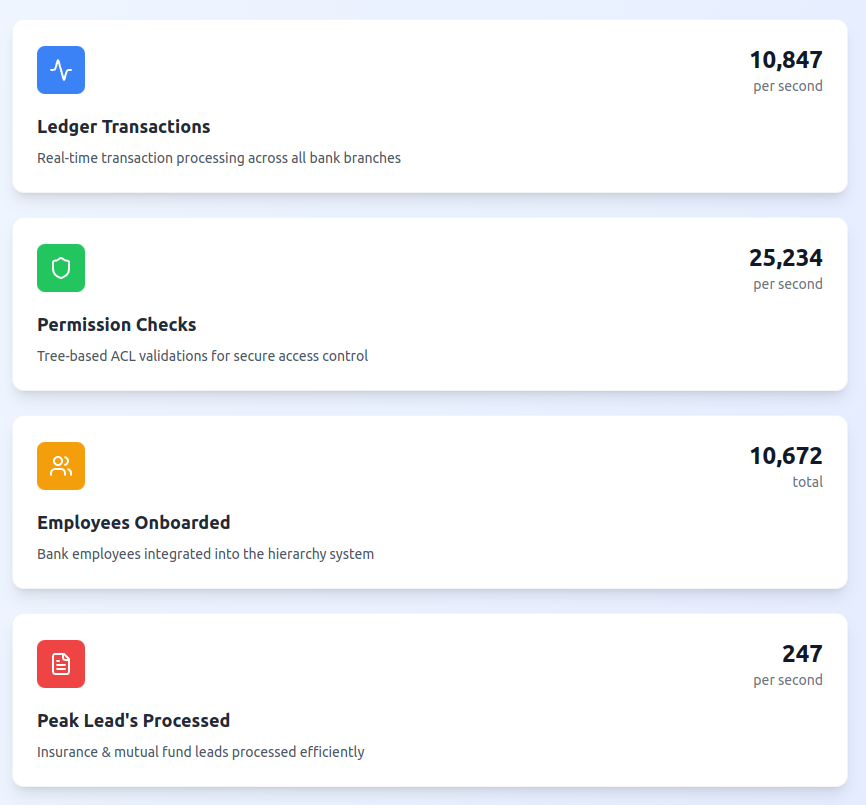Click the red document icon

(x=61, y=664)
